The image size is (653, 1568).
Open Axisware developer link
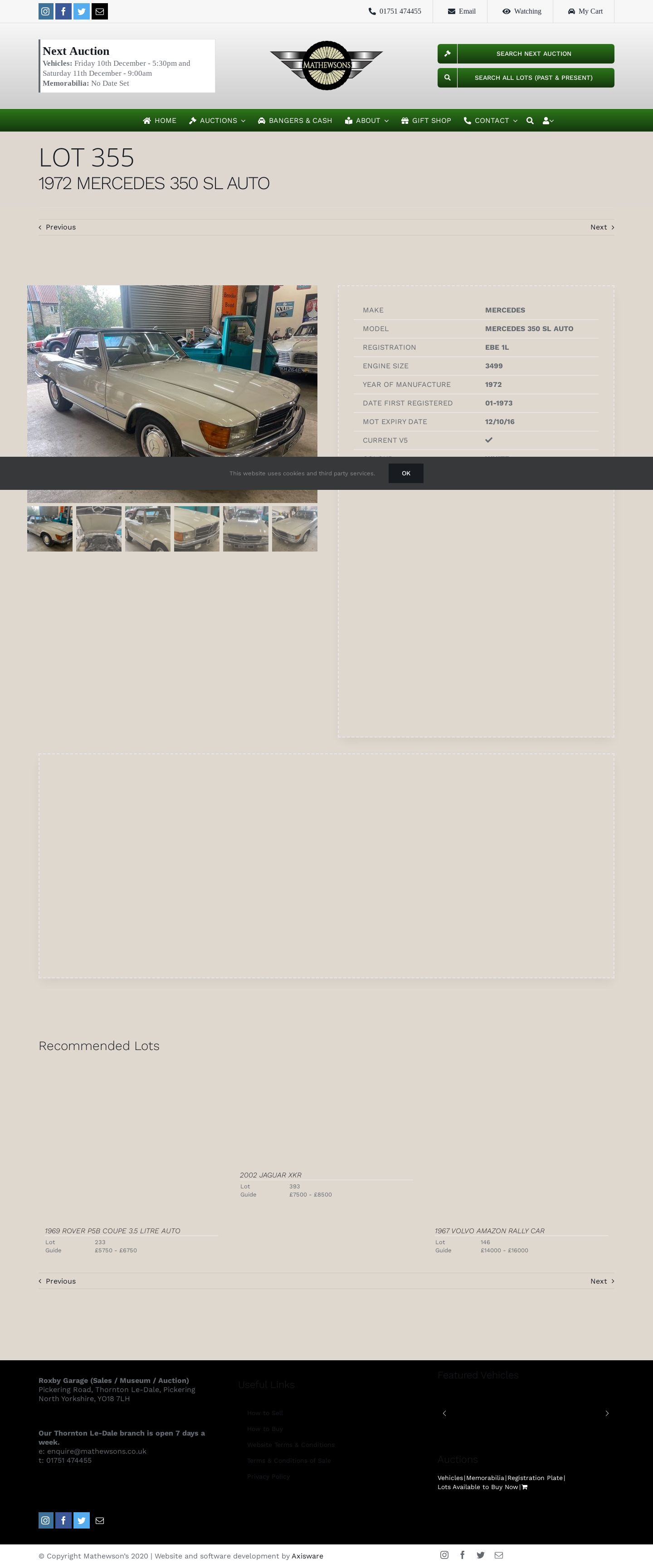click(307, 1556)
